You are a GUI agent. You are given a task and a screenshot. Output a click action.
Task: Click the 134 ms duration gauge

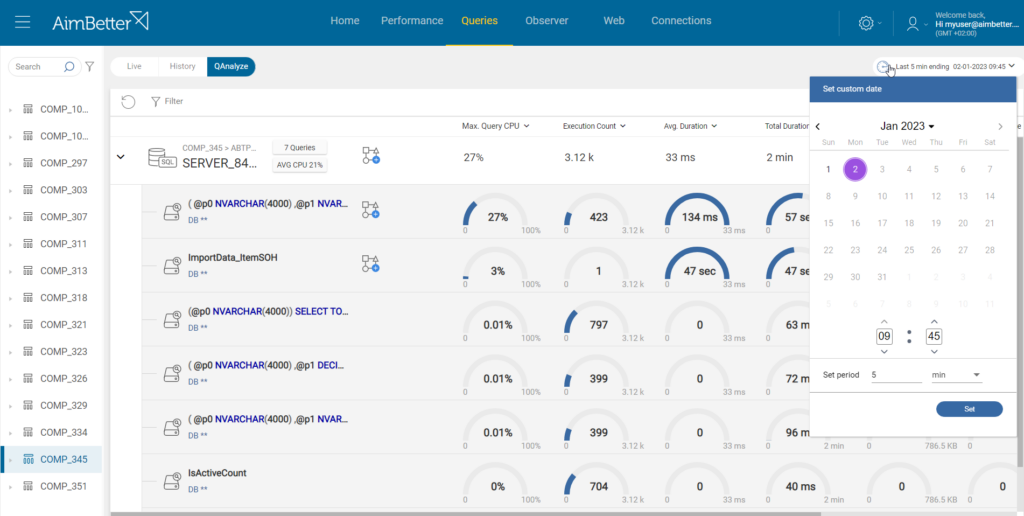pos(699,214)
